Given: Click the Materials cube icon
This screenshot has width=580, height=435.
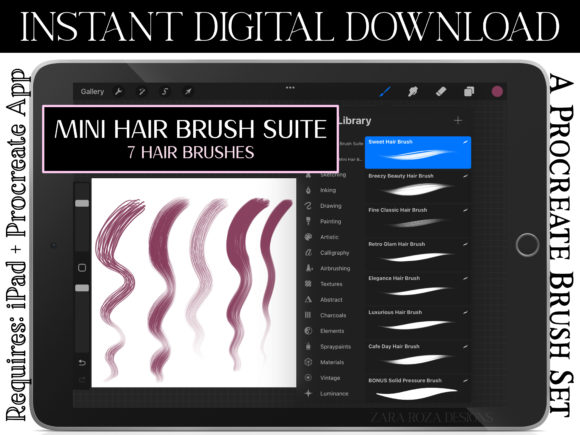Looking at the screenshot, I should (x=308, y=362).
